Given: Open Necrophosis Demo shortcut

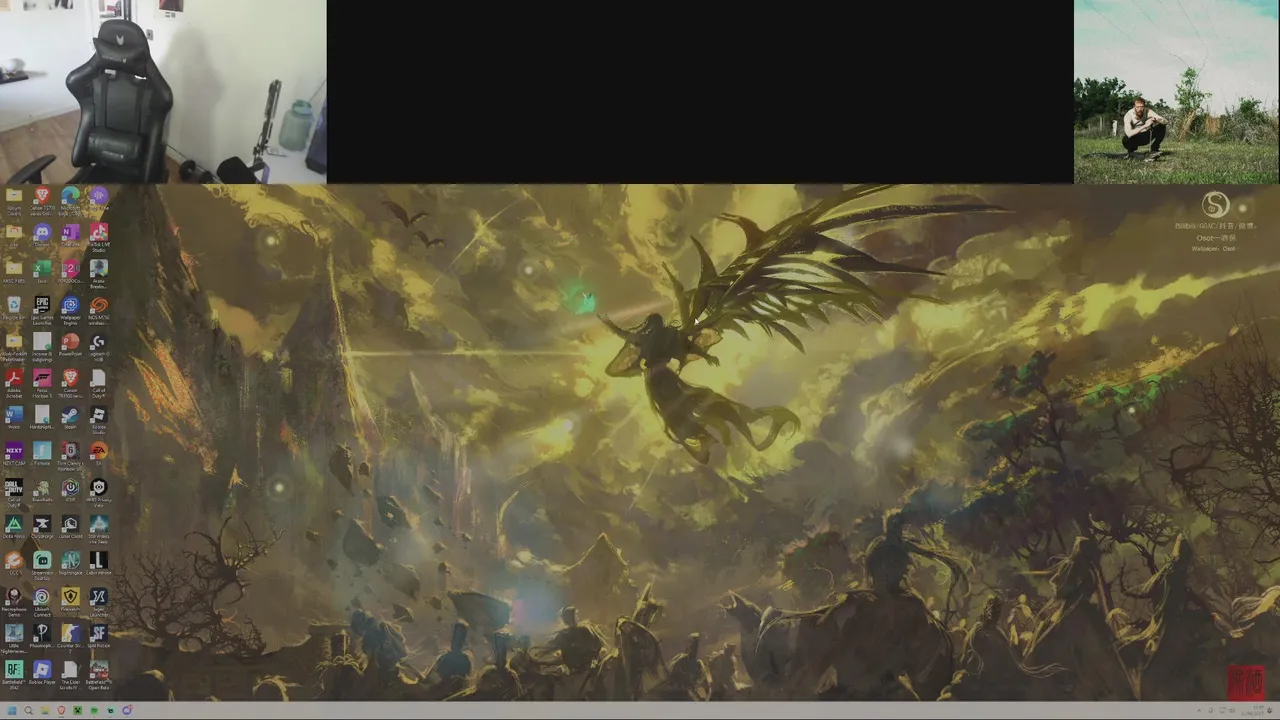Looking at the screenshot, I should coord(14,603).
